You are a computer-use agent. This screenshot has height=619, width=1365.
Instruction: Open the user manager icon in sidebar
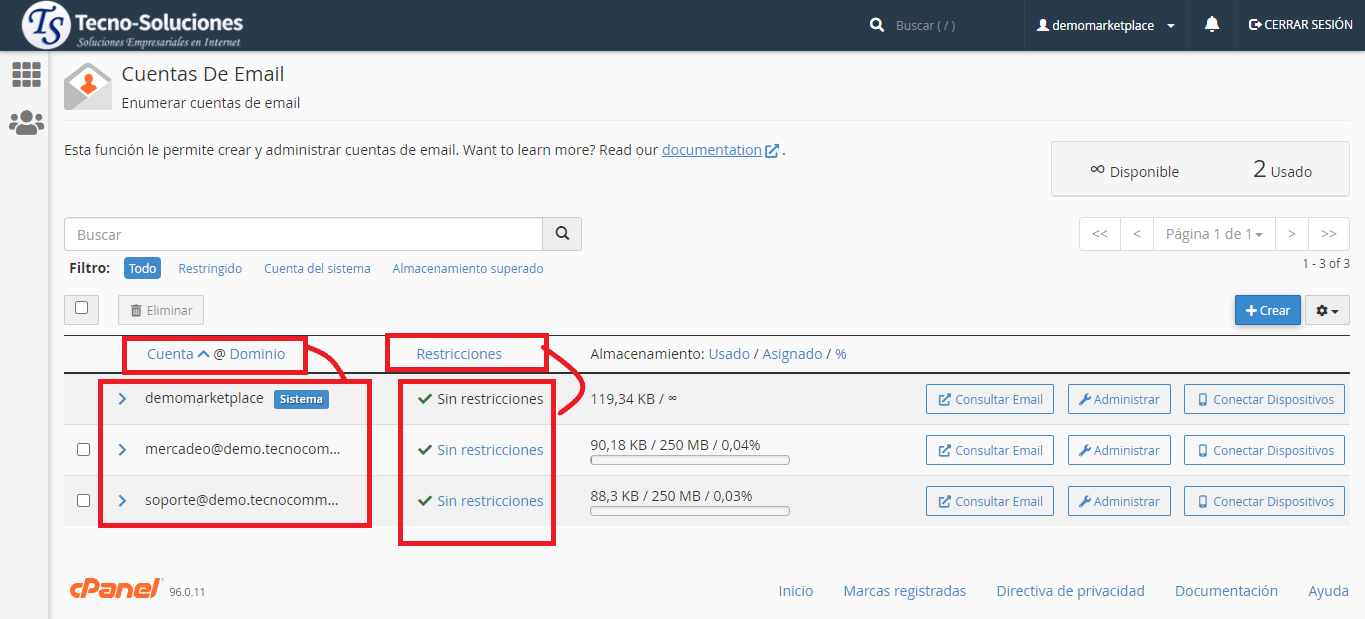click(x=26, y=123)
